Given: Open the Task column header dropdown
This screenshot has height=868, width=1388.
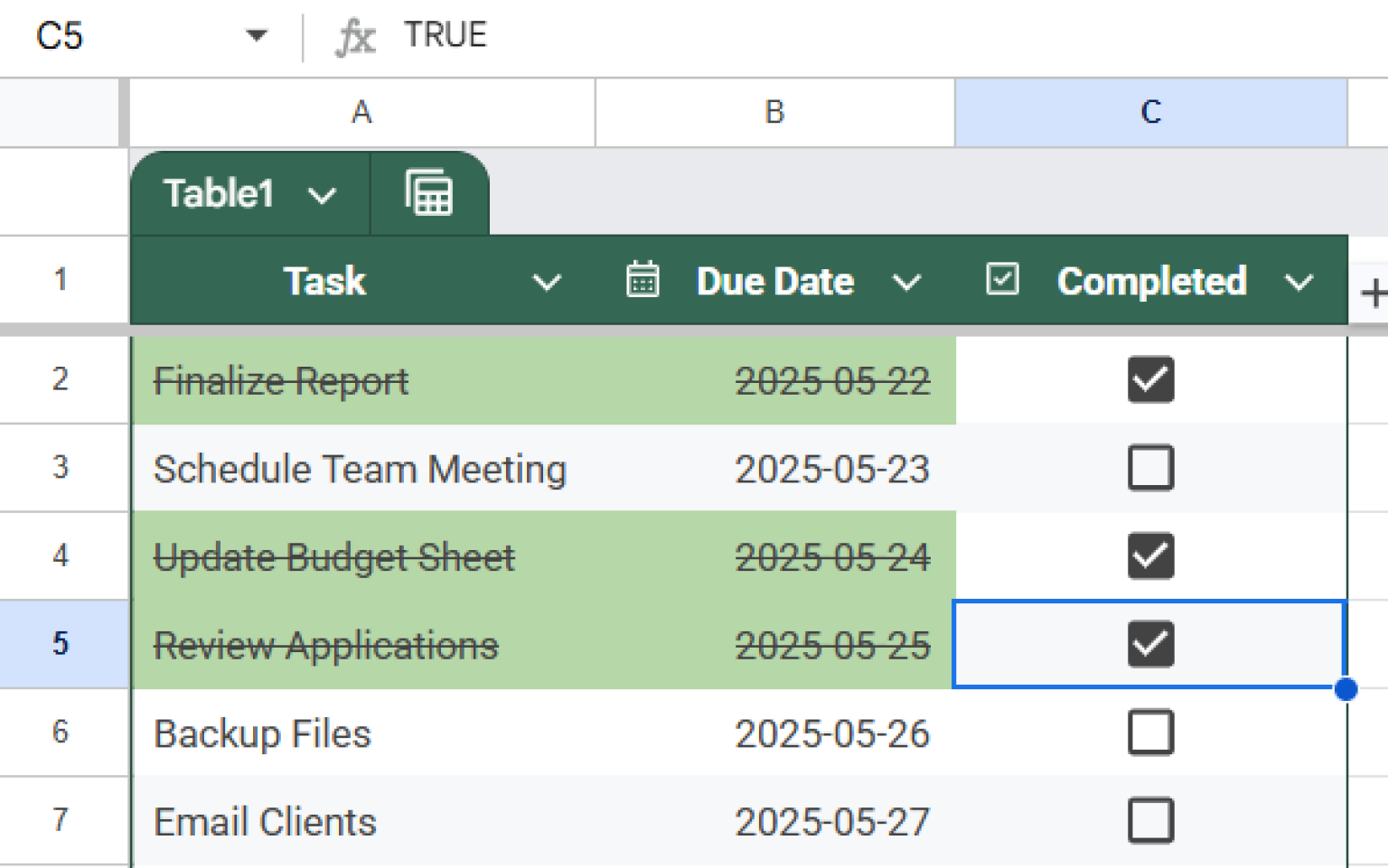Looking at the screenshot, I should [x=547, y=281].
